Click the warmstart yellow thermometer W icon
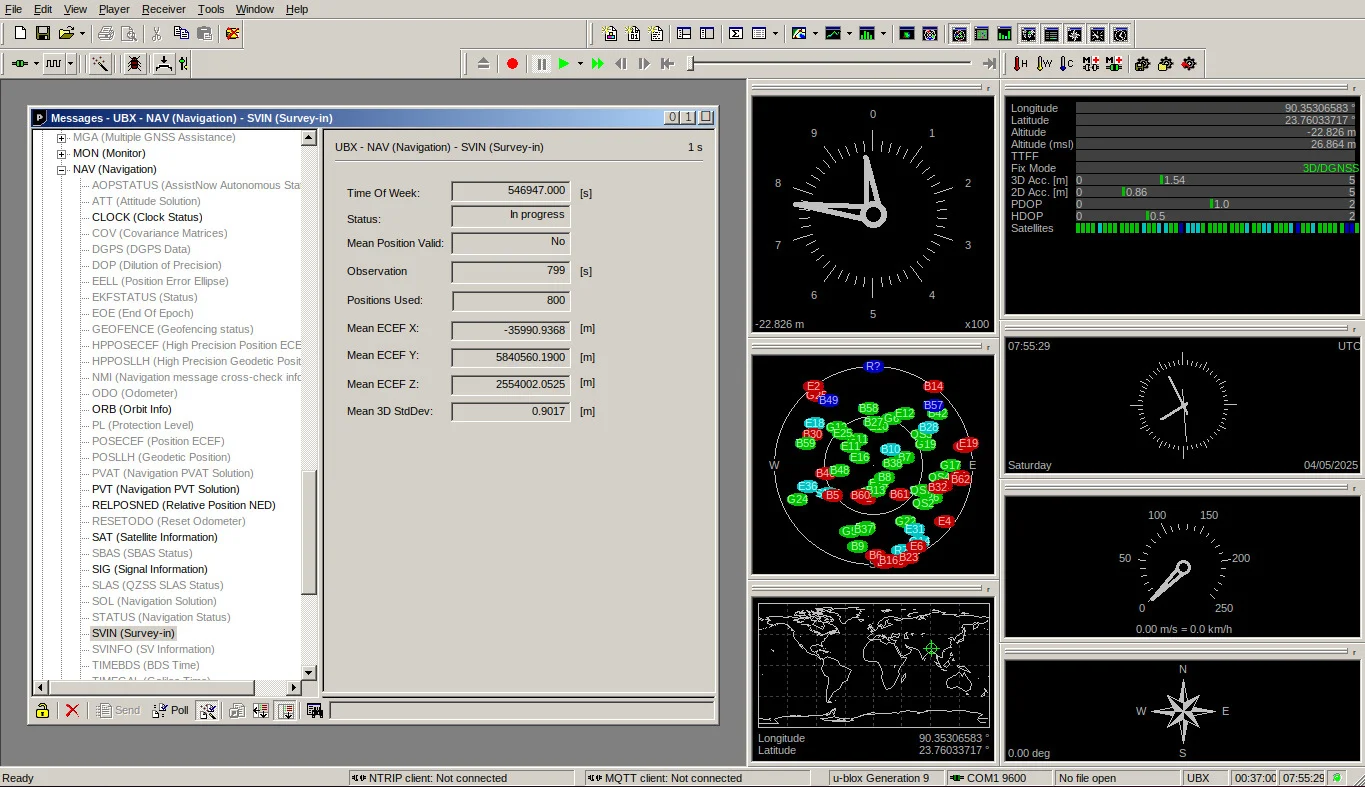Screen dimensions: 1365x787 pyautogui.click(x=1044, y=63)
